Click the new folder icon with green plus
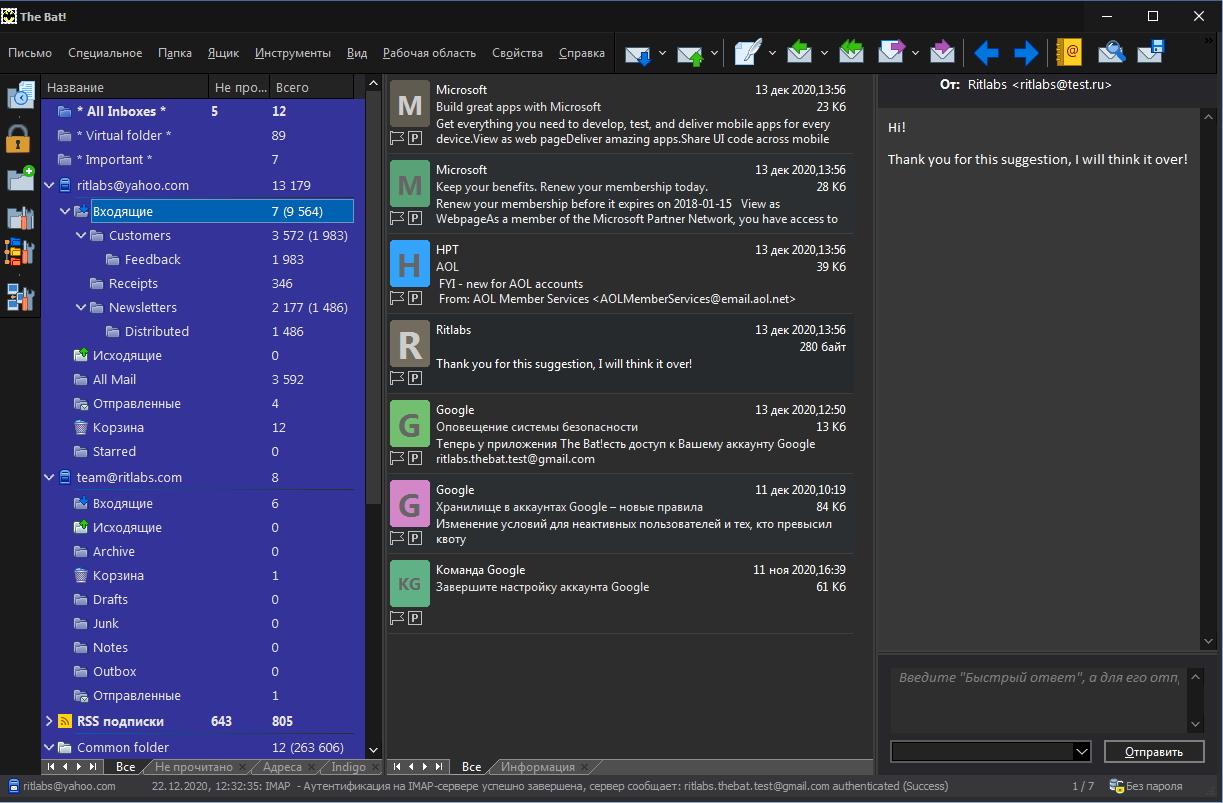This screenshot has height=803, width=1223. pos(20,178)
